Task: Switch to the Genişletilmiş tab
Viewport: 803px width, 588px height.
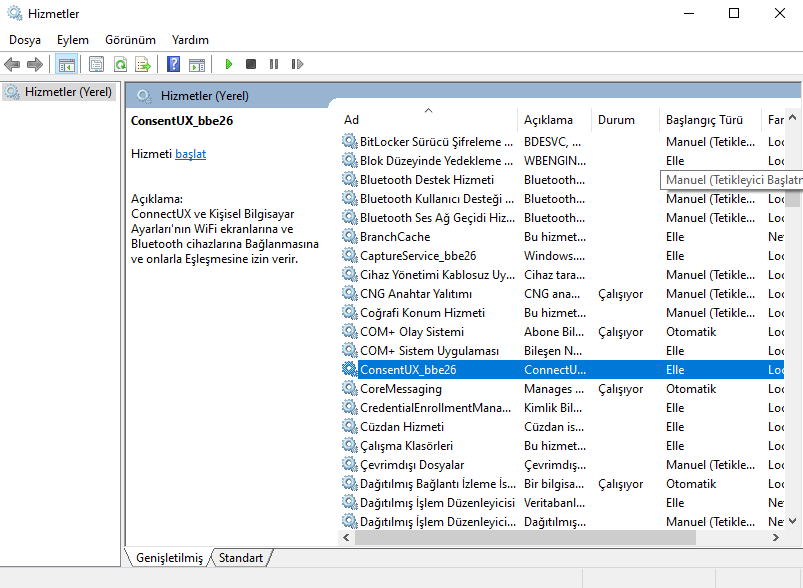Action: coord(169,558)
